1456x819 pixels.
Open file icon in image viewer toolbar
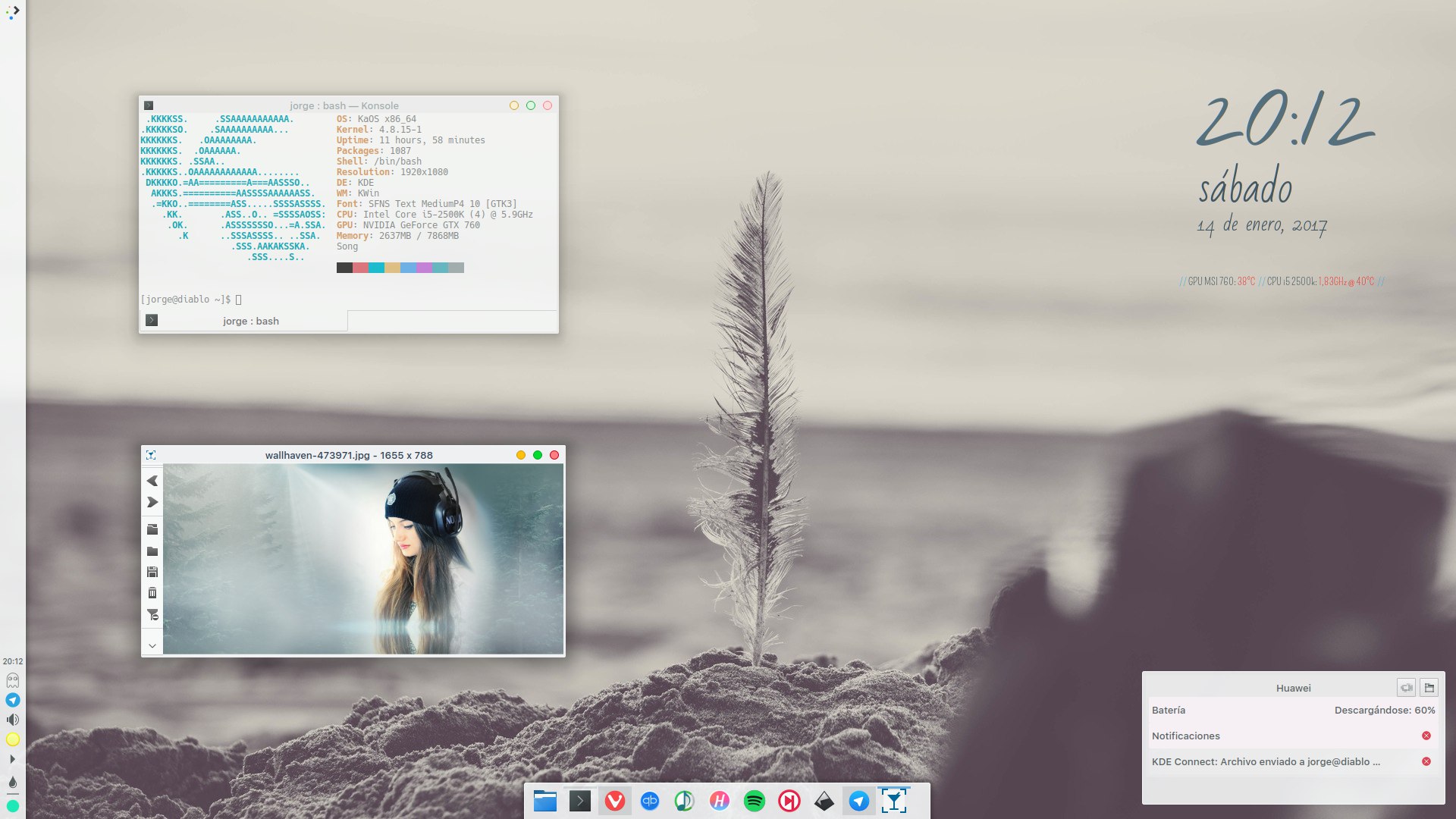pos(152,529)
